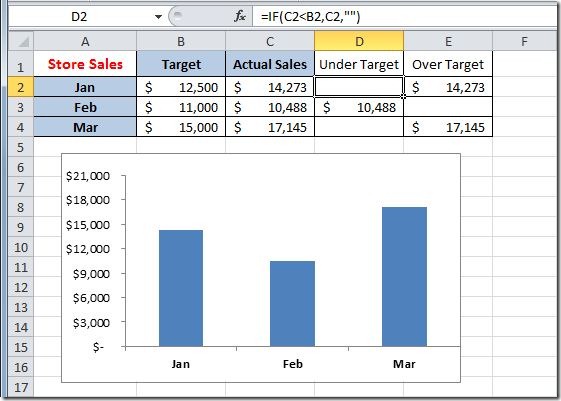The image size is (561, 401).
Task: Click the "Store Sales" cell
Action: click(x=85, y=64)
